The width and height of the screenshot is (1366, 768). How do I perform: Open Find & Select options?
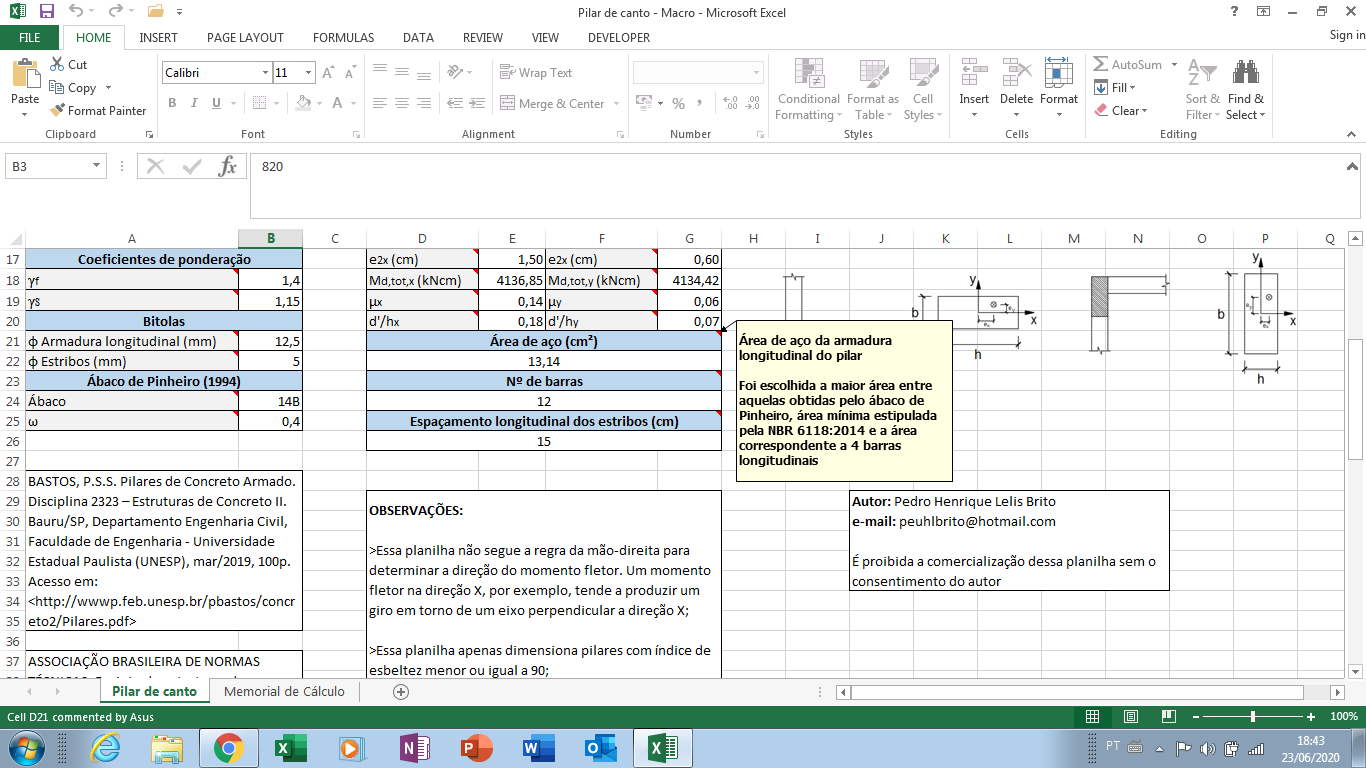click(x=1246, y=89)
